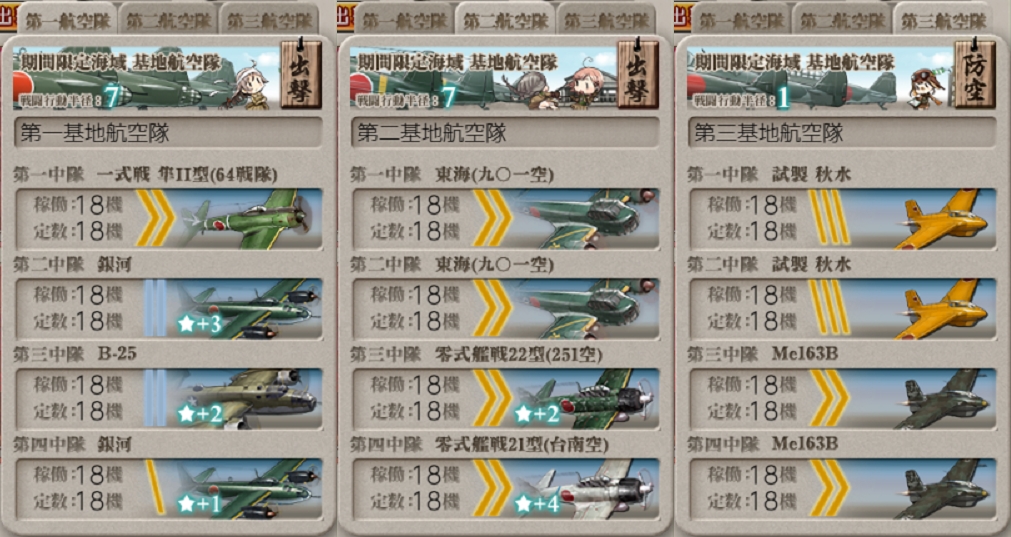
Task: Choose the first 試製 秋水 orange aircraft
Action: (x=843, y=219)
